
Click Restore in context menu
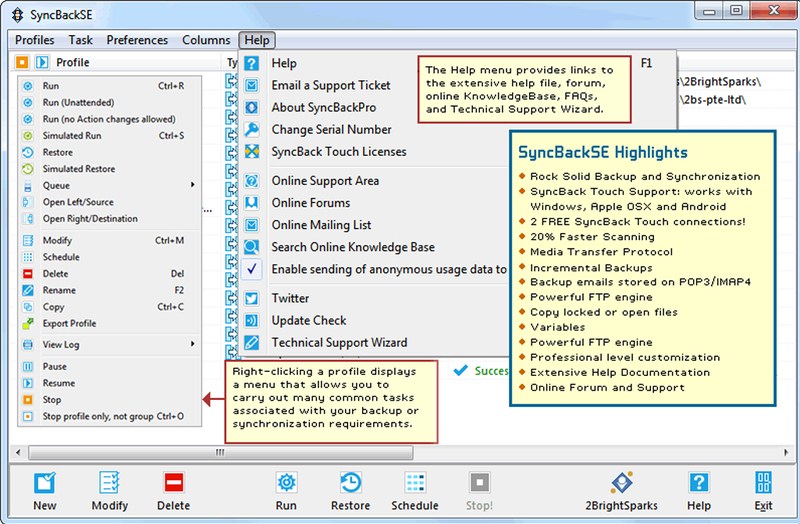[x=110, y=152]
